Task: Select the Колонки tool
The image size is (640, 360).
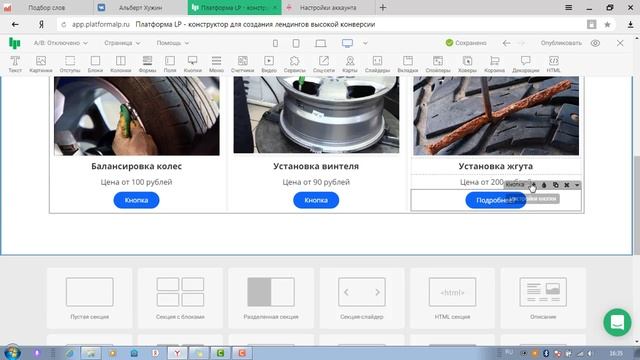Action: coord(121,64)
